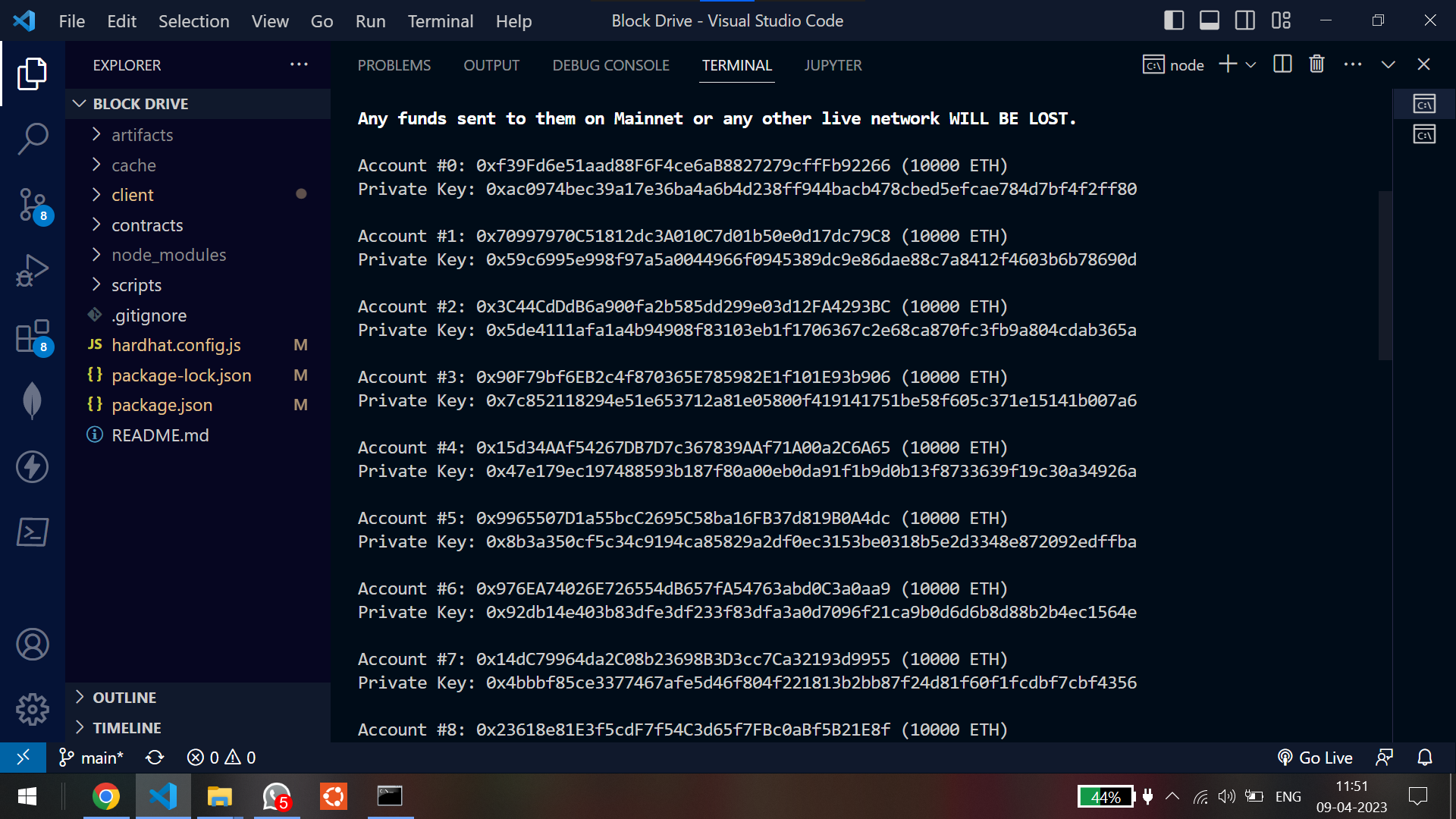Click the Kill Terminal trash icon
Screen dimensions: 1456x819
(1316, 64)
